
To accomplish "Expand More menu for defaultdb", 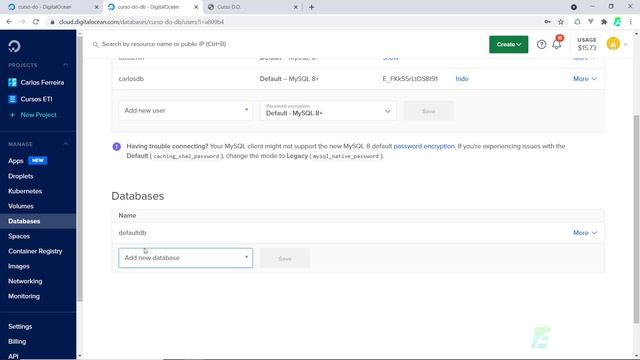I will coord(584,233).
